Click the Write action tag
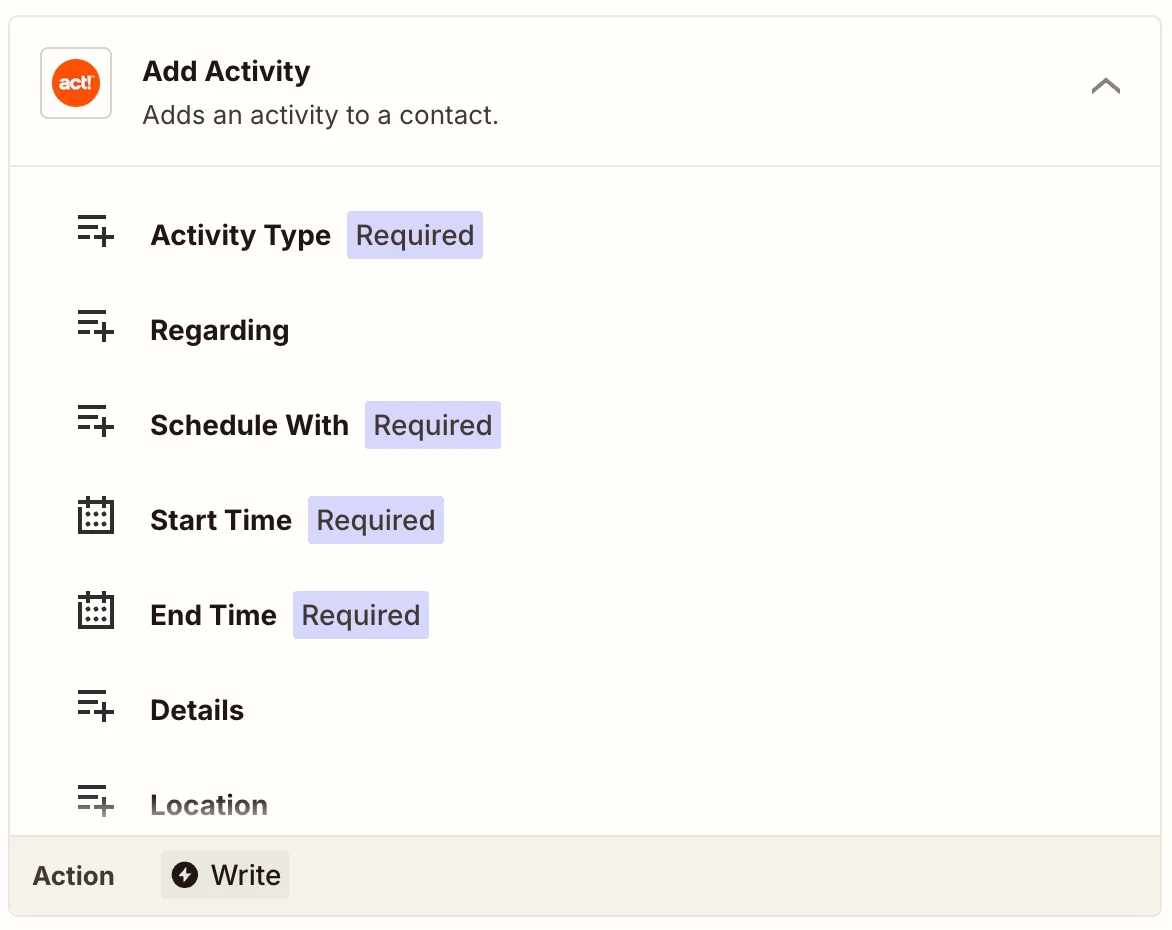Screen dimensions: 1172x930 pos(226,876)
